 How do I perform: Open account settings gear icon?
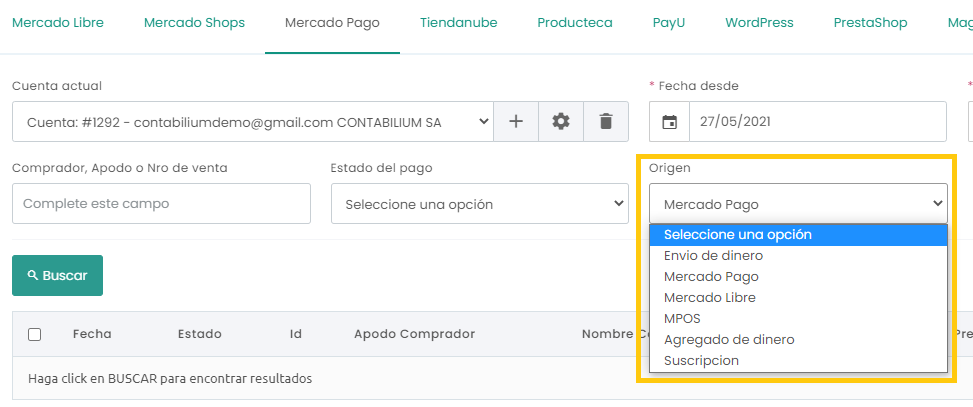[x=561, y=122]
